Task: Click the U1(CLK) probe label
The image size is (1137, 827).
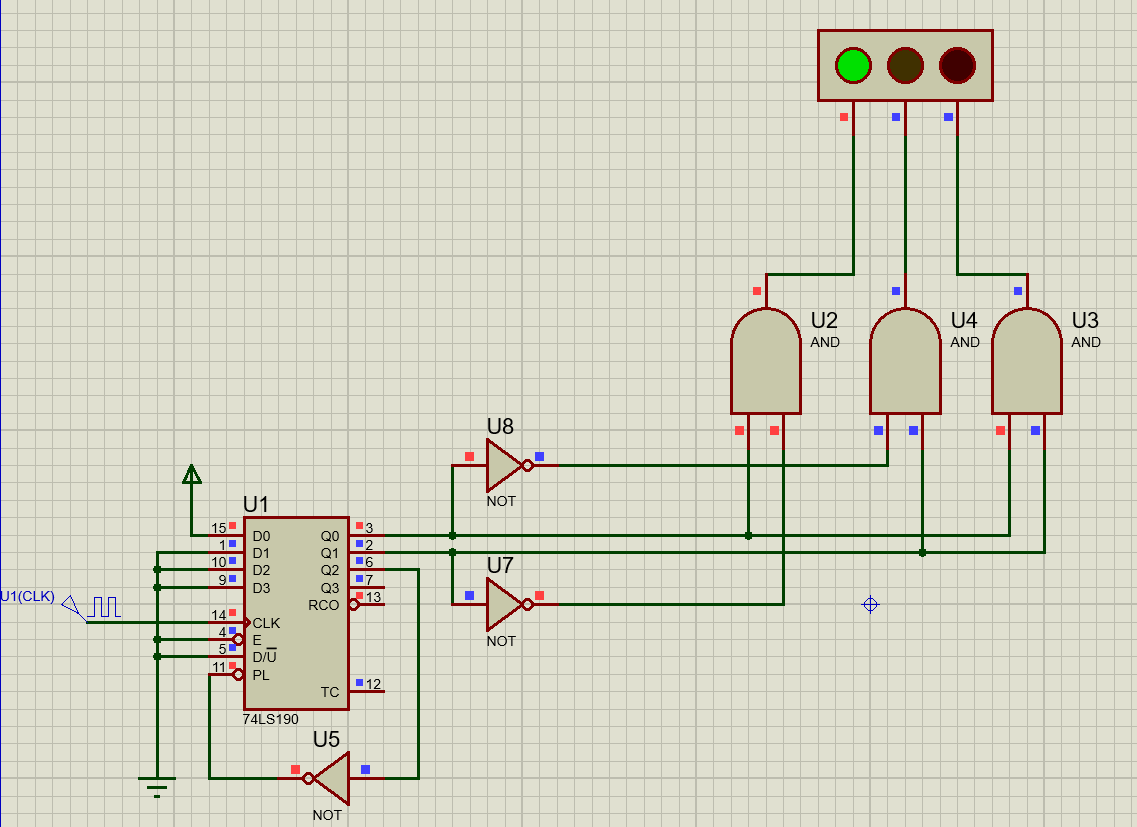Action: (27, 596)
